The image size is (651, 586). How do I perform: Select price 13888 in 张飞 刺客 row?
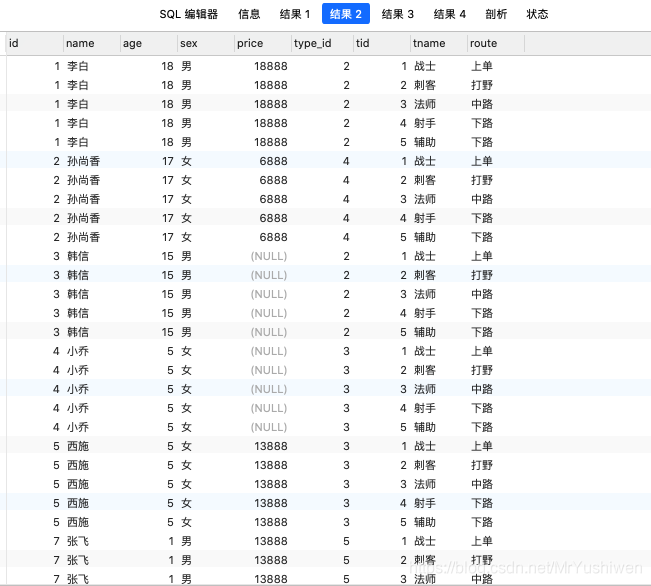point(271,561)
